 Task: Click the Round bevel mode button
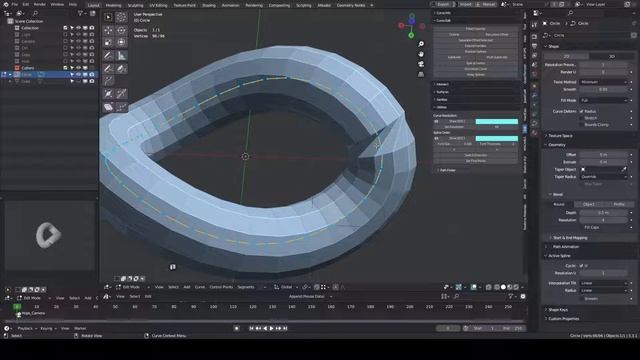[x=559, y=204]
